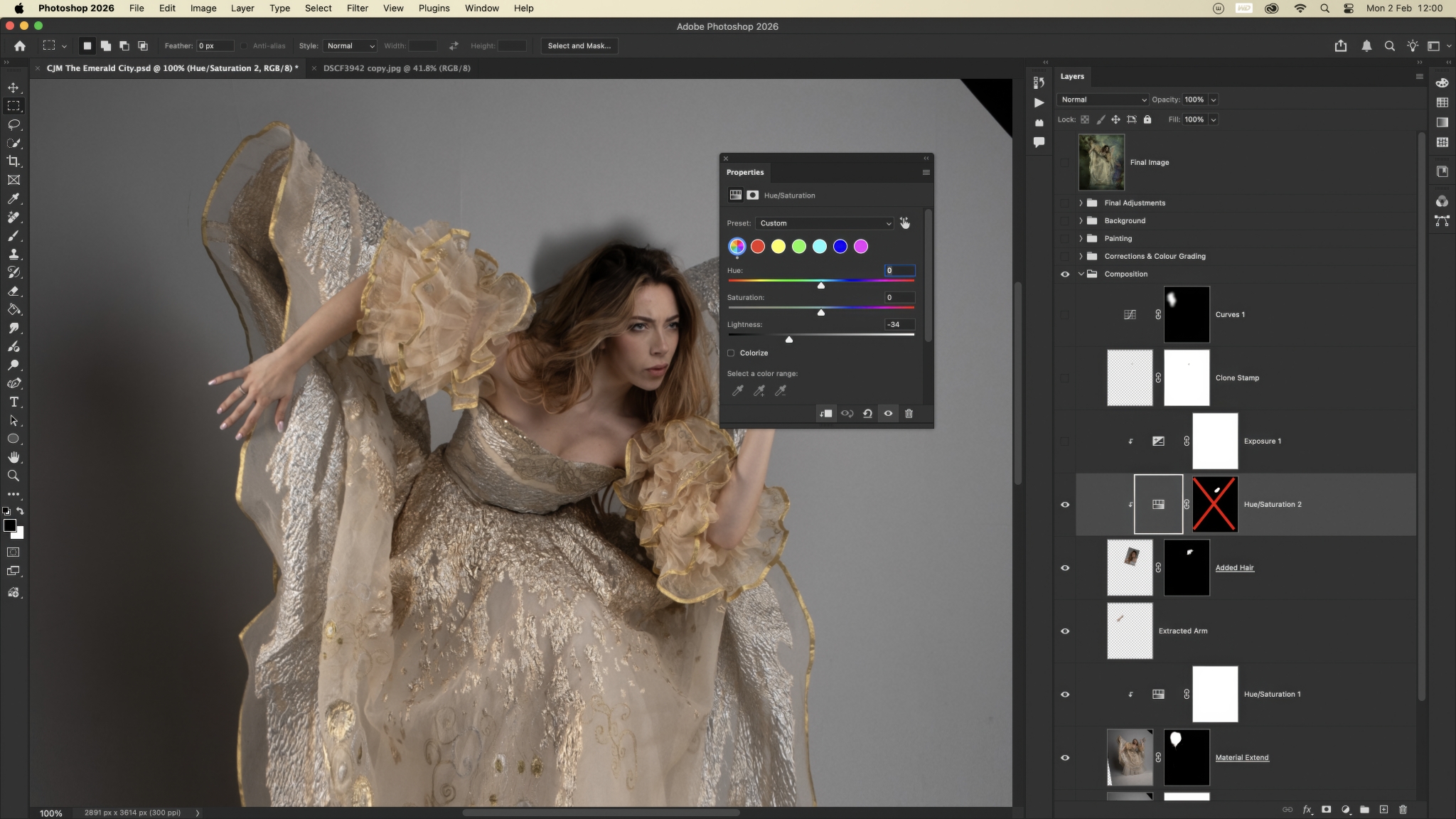The width and height of the screenshot is (1456, 819).
Task: Expand the Final Adjustments group
Action: click(1081, 203)
